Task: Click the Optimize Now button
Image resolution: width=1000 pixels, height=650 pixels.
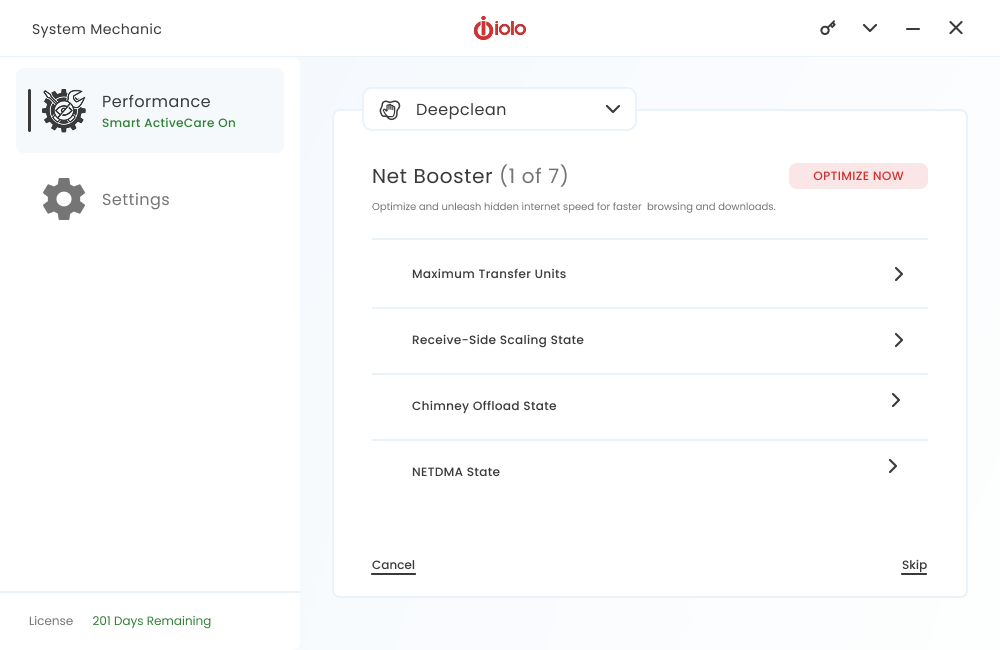Action: pyautogui.click(x=858, y=176)
